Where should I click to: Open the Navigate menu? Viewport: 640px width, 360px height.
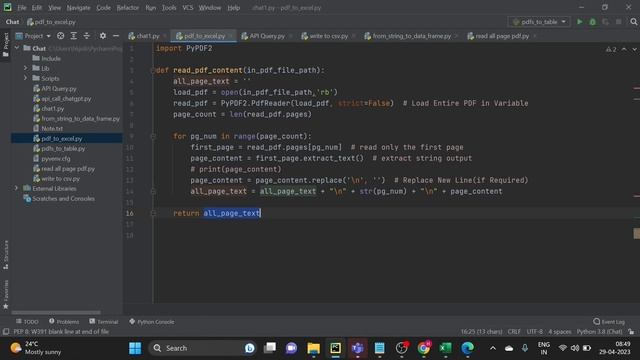[78, 8]
